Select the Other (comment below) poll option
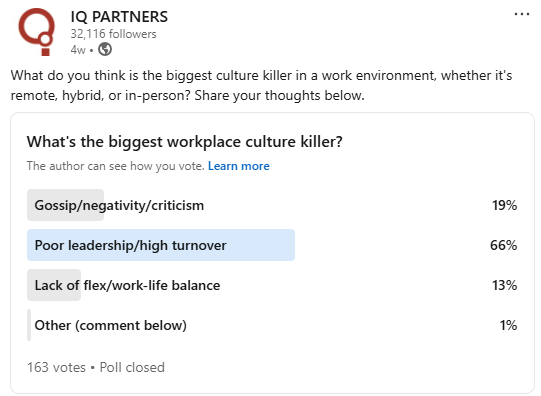 pyautogui.click(x=272, y=325)
